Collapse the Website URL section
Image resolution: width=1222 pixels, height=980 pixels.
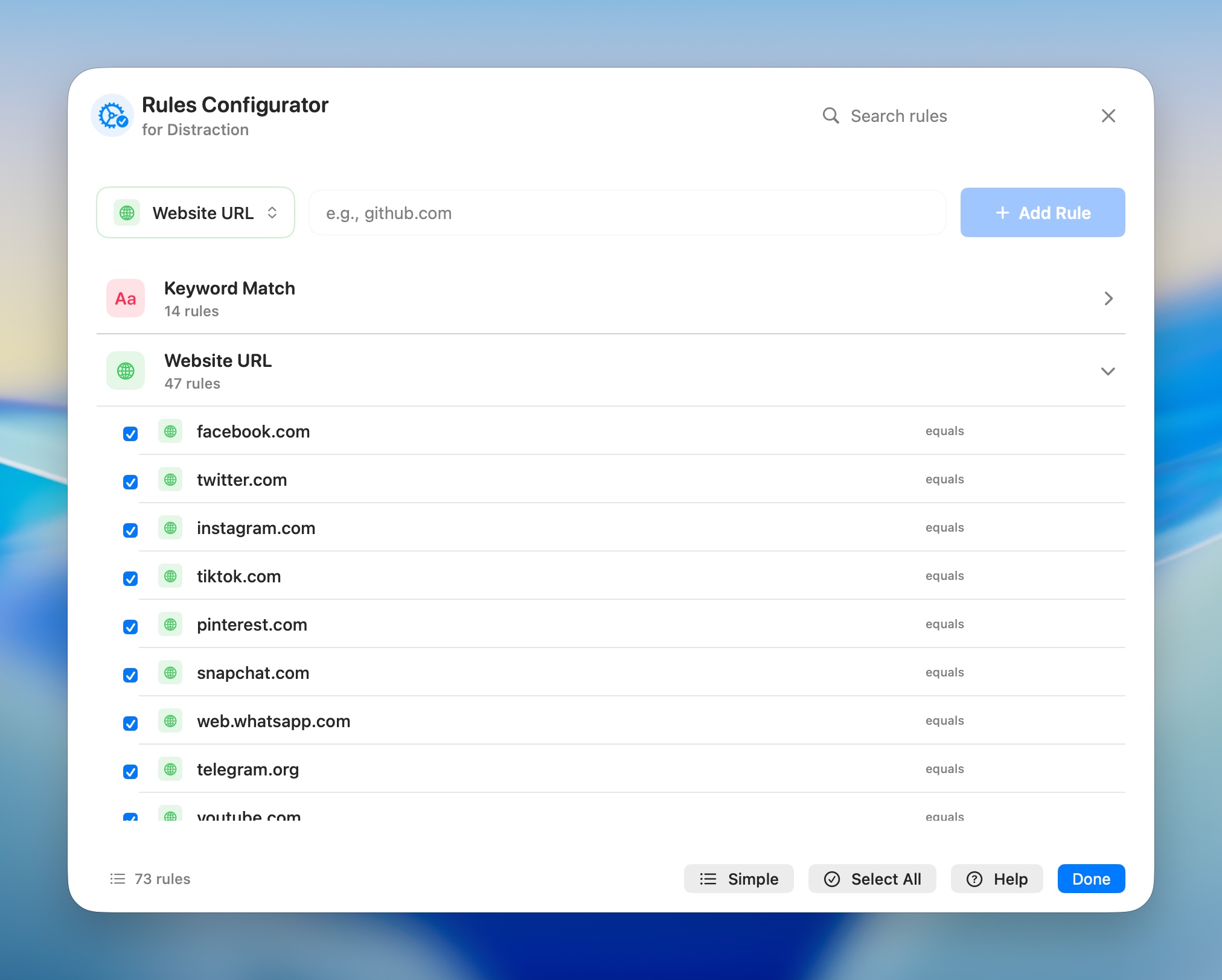(x=1108, y=371)
